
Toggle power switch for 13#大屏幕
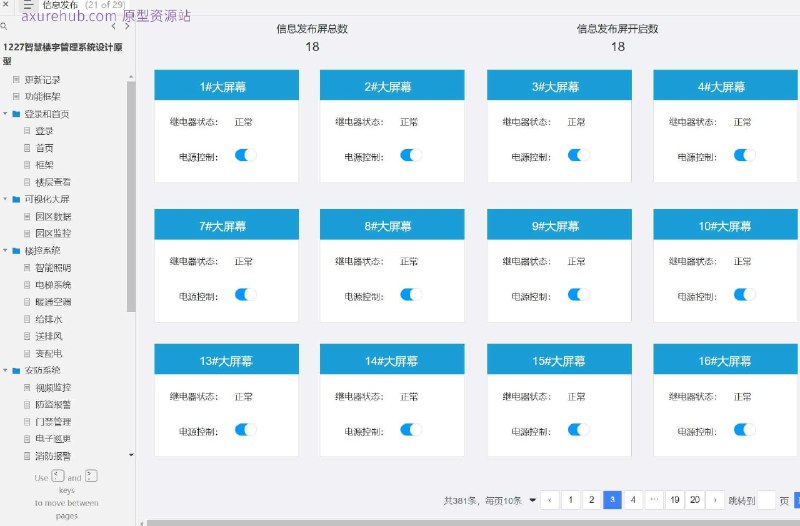[245, 430]
